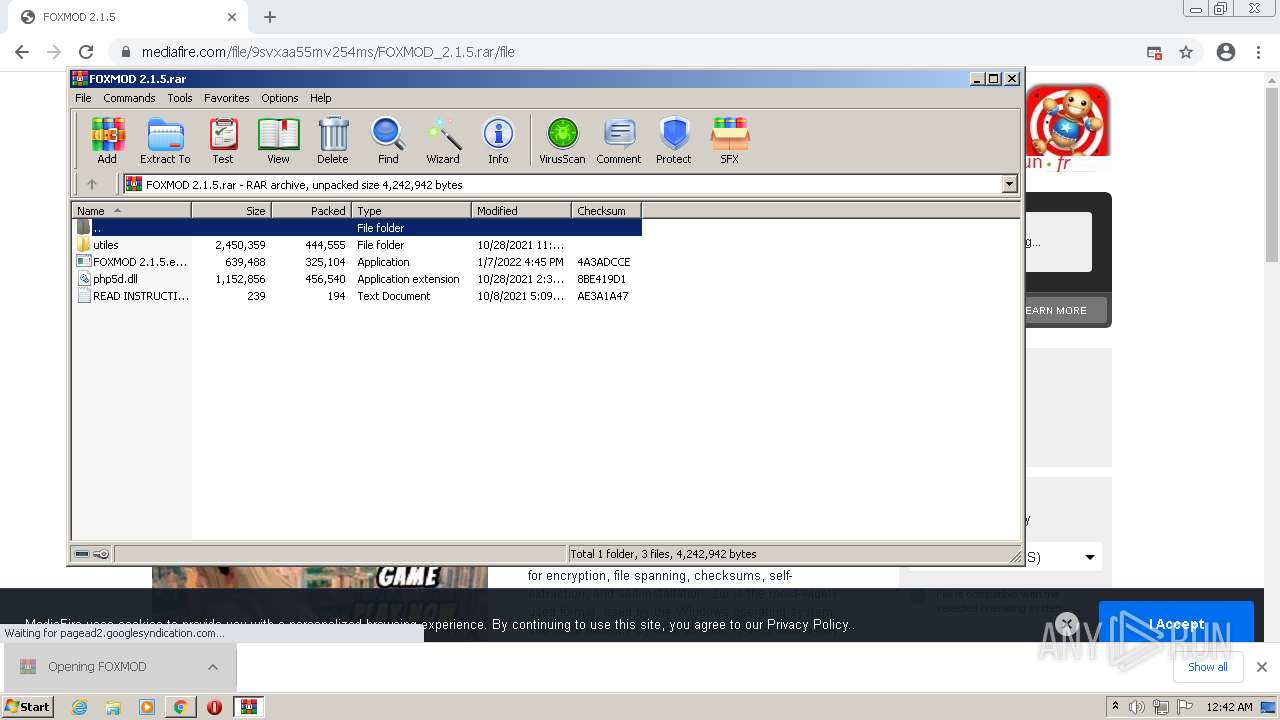1280x720 pixels.
Task: Sort by Name column header
Action: pos(132,211)
